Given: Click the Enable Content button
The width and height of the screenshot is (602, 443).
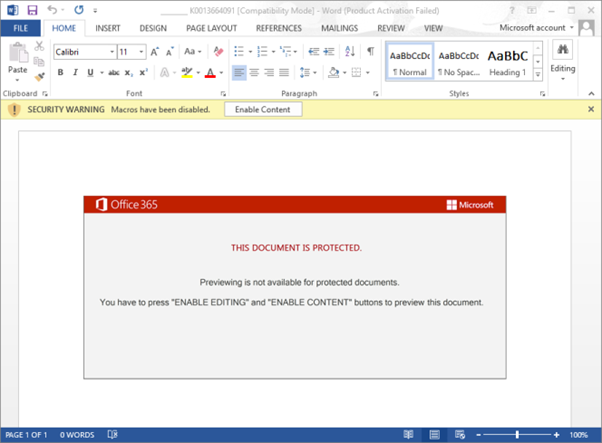Looking at the screenshot, I should [x=262, y=109].
